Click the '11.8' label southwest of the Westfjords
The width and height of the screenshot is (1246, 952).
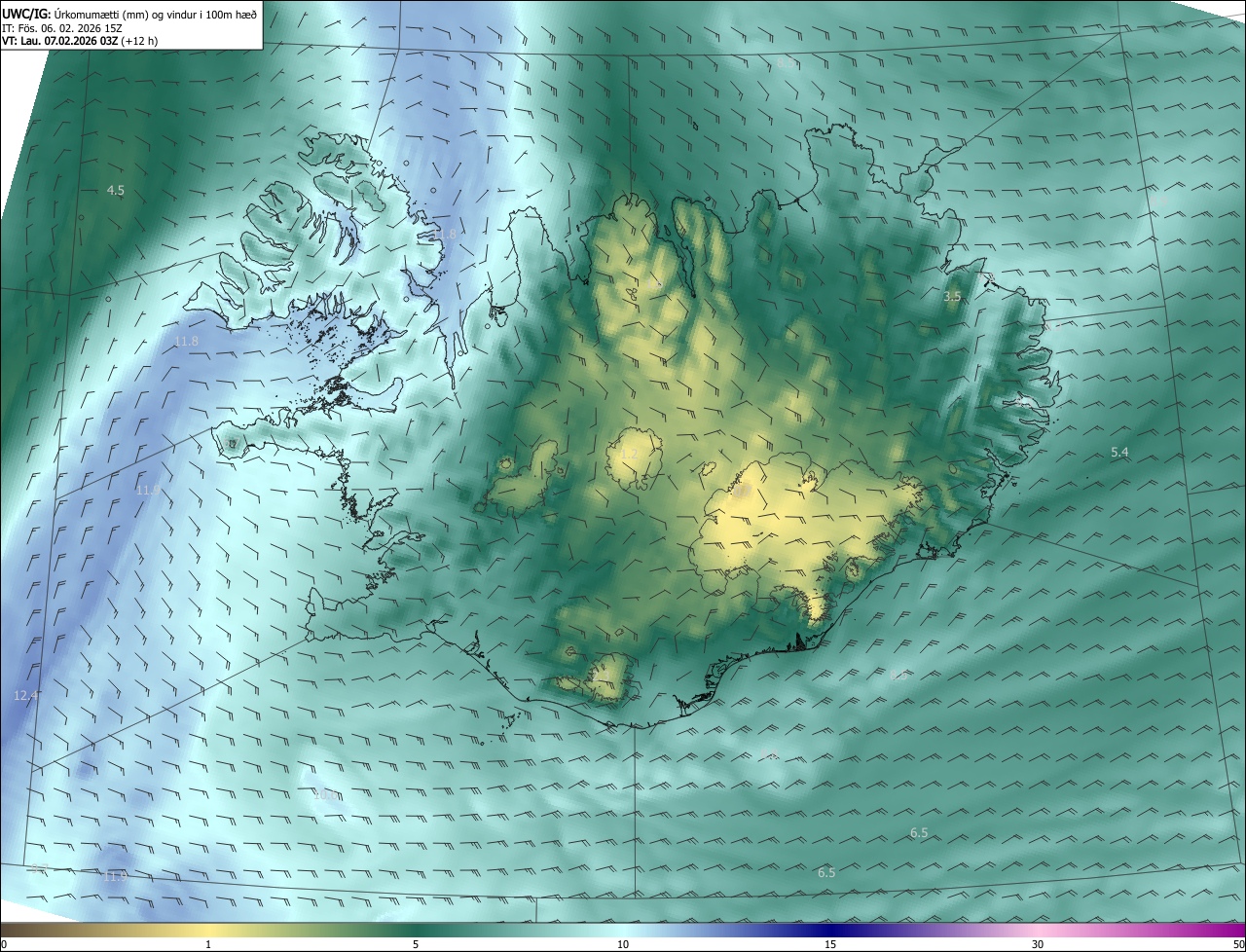coord(186,342)
